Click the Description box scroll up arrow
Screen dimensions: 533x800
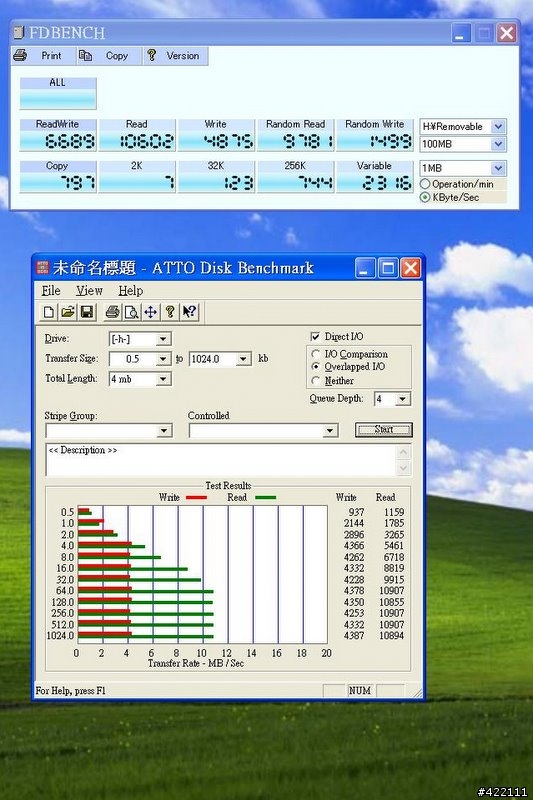[x=403, y=452]
